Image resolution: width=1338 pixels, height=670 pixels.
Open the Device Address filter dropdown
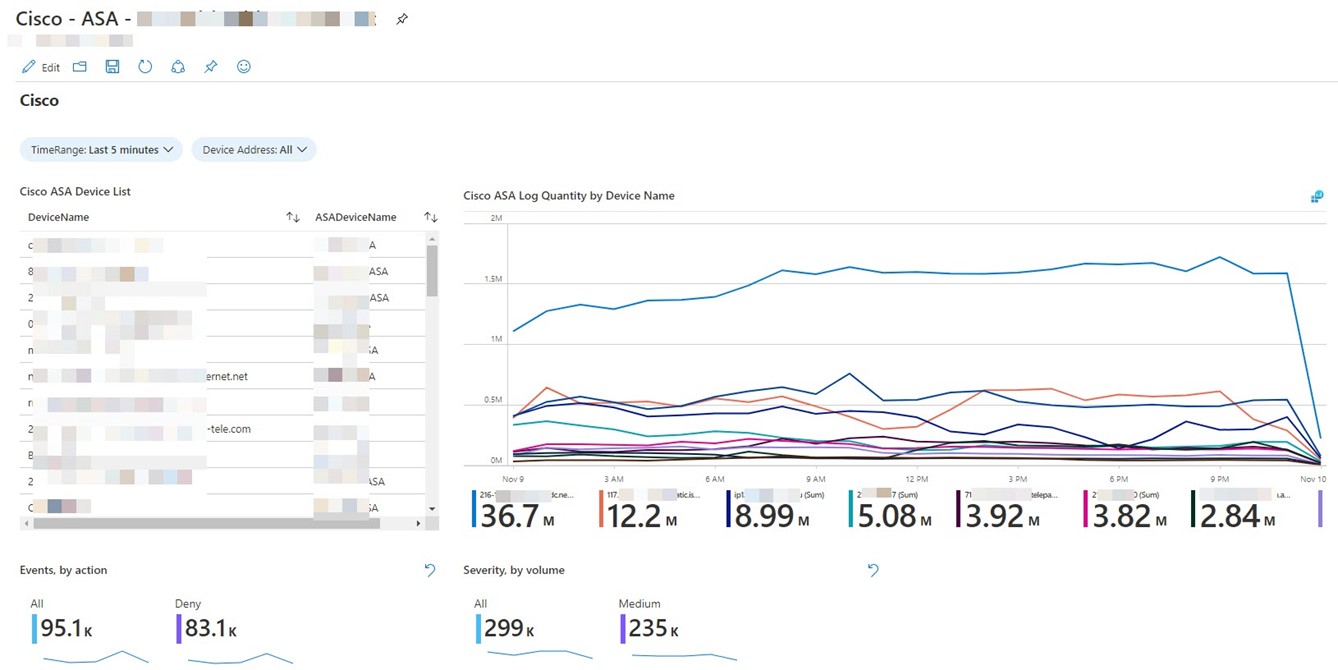pyautogui.click(x=254, y=150)
